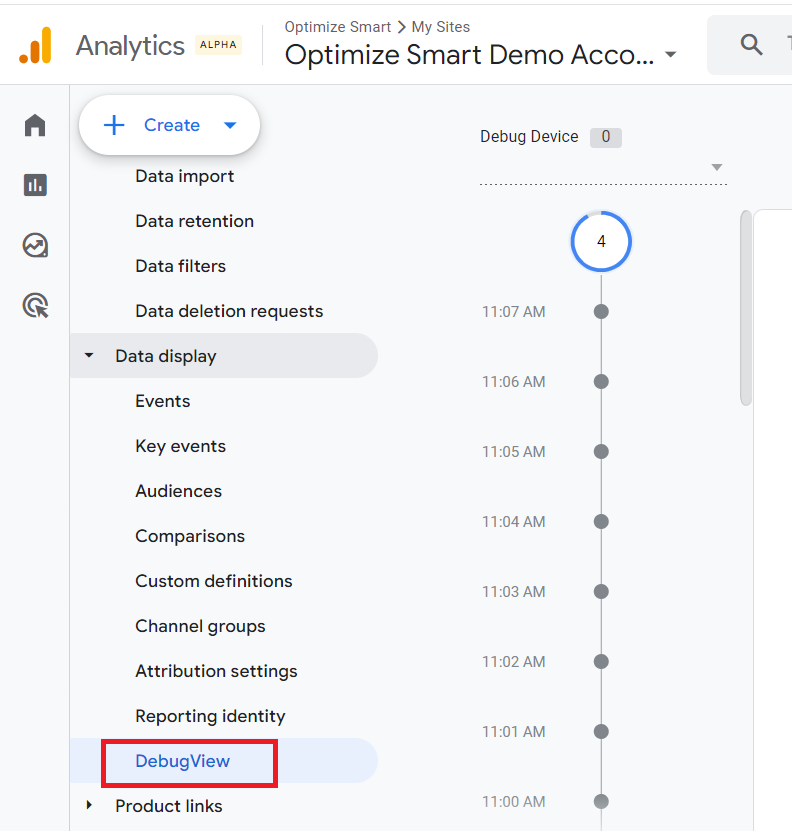This screenshot has width=792, height=831.
Task: Click the Debug Device count badge
Action: tap(606, 137)
